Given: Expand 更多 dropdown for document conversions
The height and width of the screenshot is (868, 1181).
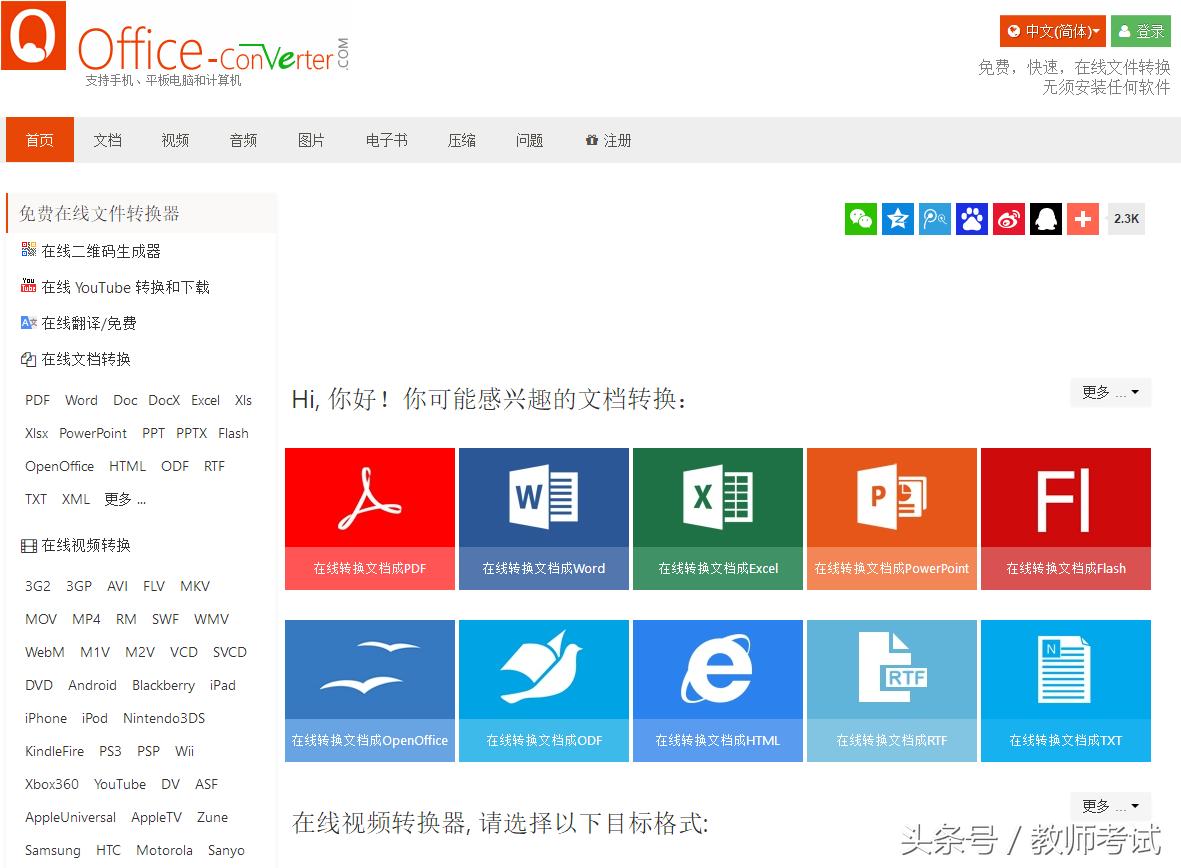Looking at the screenshot, I should point(1110,393).
